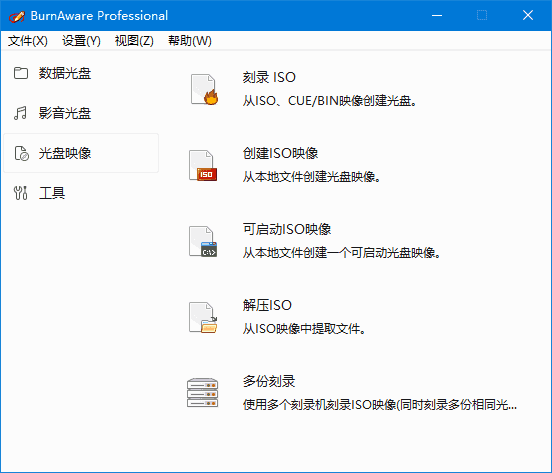Switch to the 影音光盘 category
552x473 pixels.
coord(81,113)
